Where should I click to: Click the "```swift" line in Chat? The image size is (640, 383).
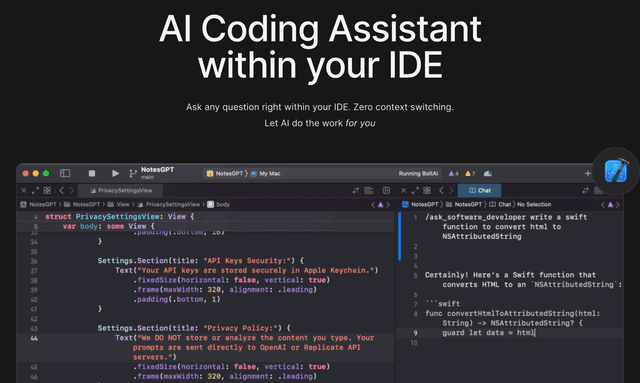pos(442,304)
